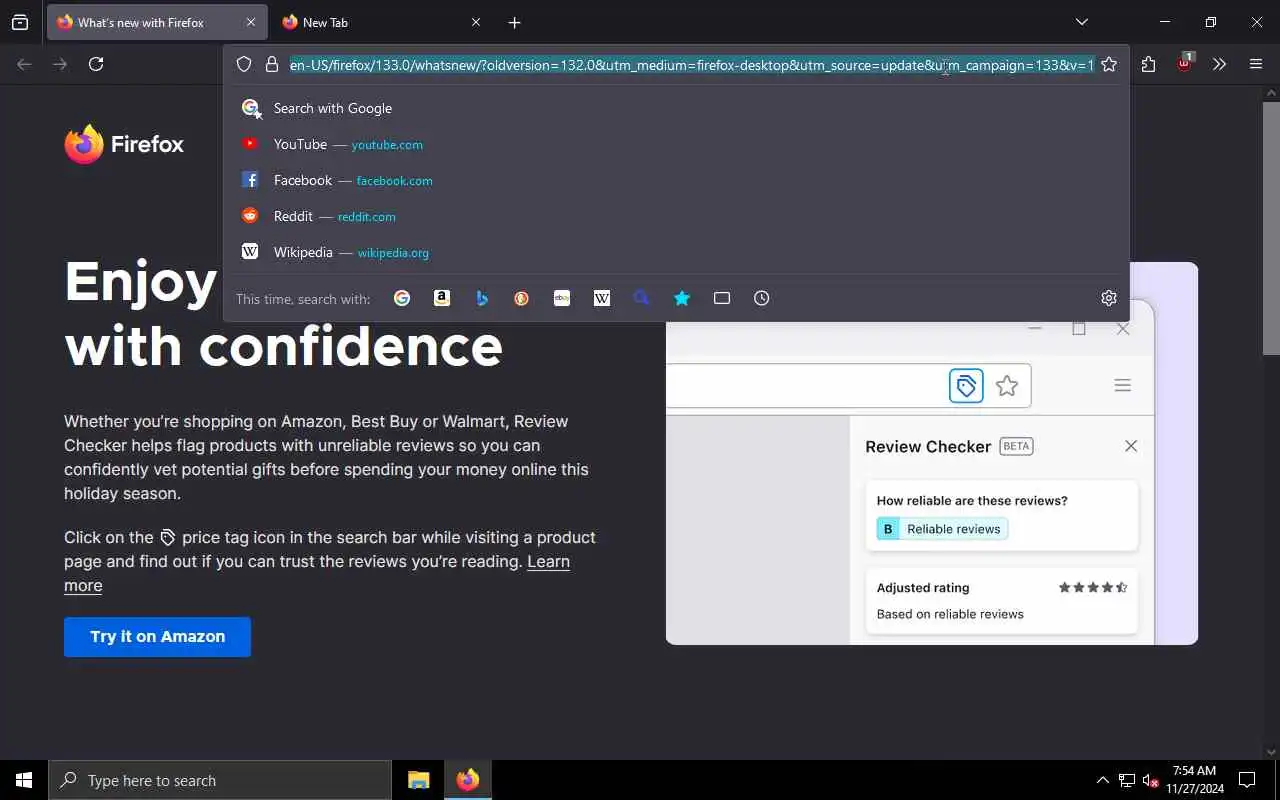Open the Extensions puzzle icon

click(1148, 64)
